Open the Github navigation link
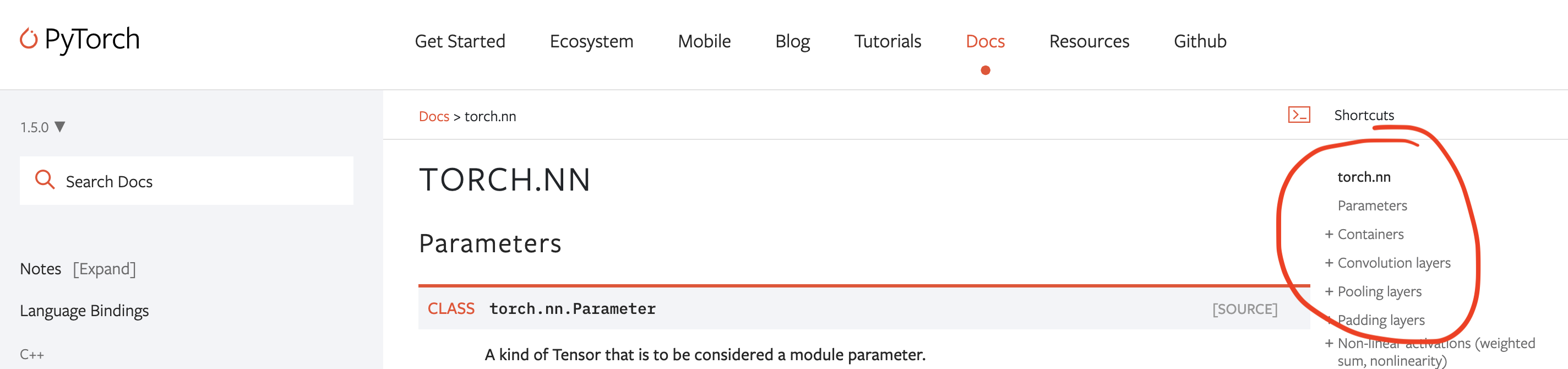The image size is (1568, 369). [x=1199, y=41]
